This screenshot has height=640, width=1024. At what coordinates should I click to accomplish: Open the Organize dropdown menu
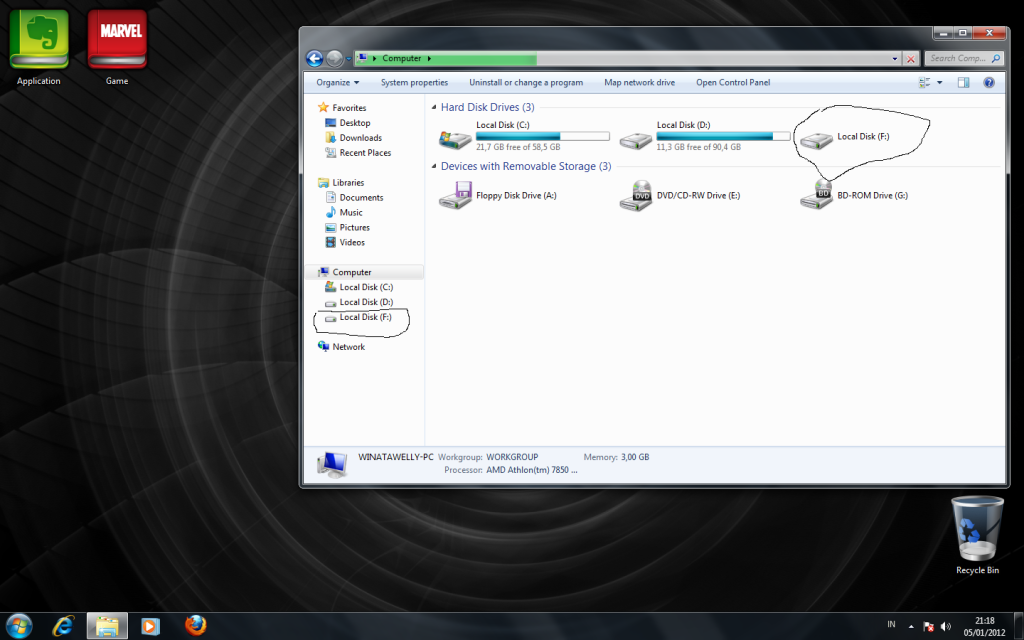[338, 82]
